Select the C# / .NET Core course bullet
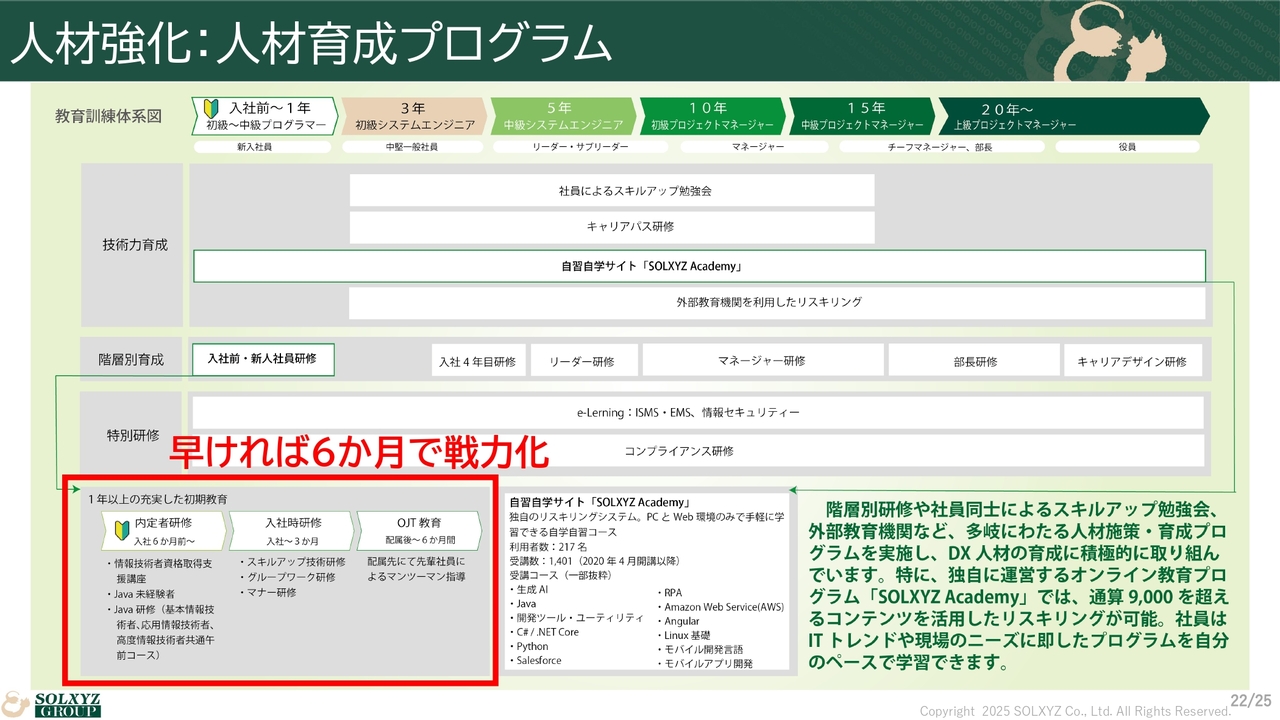Viewport: 1280px width, 720px height. (x=545, y=632)
